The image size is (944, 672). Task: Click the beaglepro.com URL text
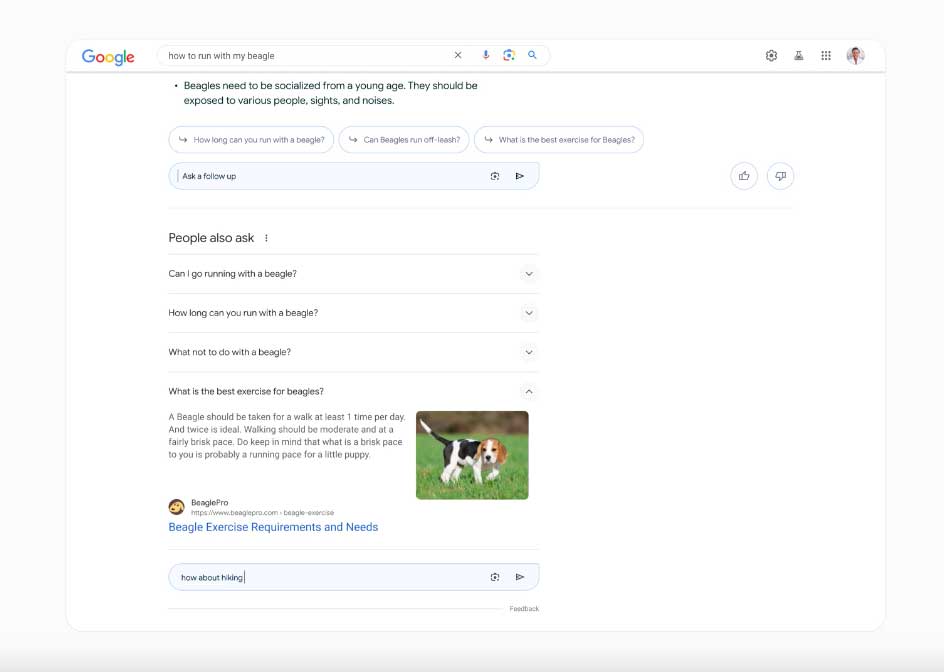tap(262, 512)
